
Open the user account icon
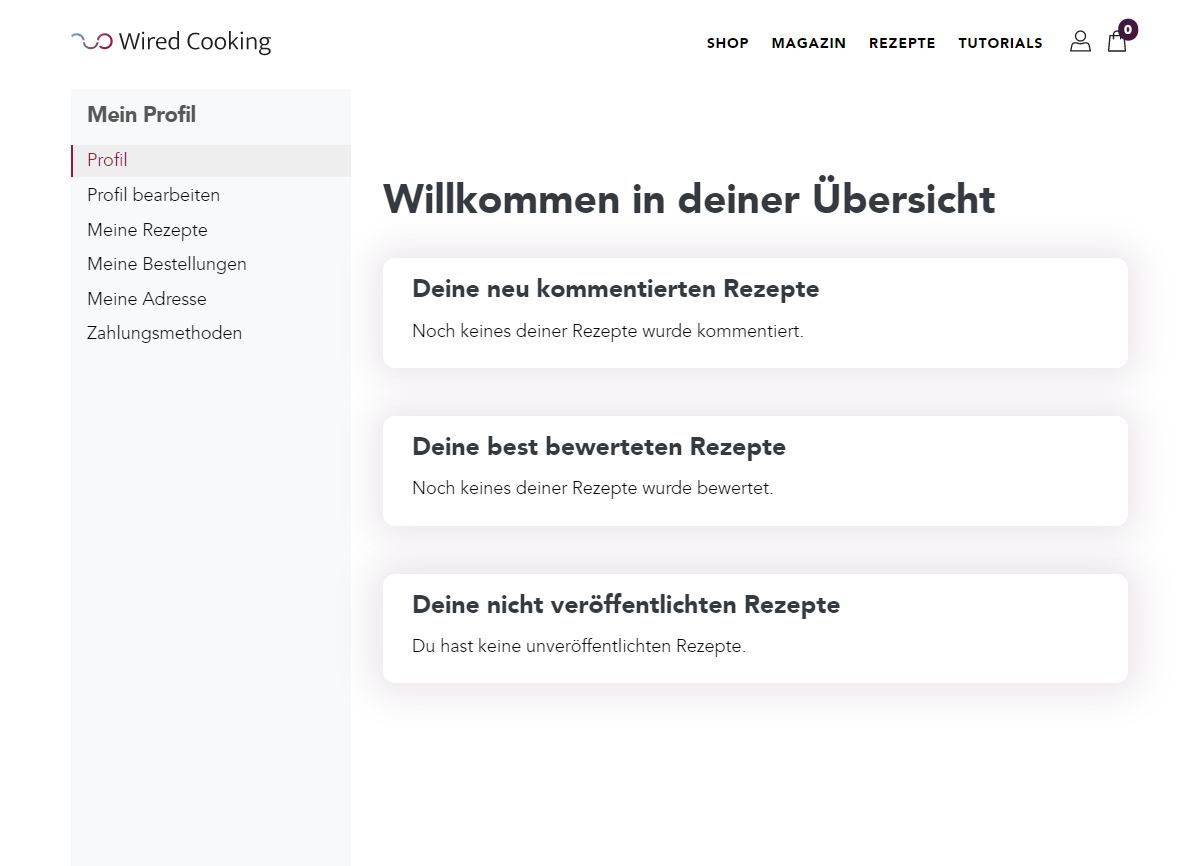point(1080,42)
